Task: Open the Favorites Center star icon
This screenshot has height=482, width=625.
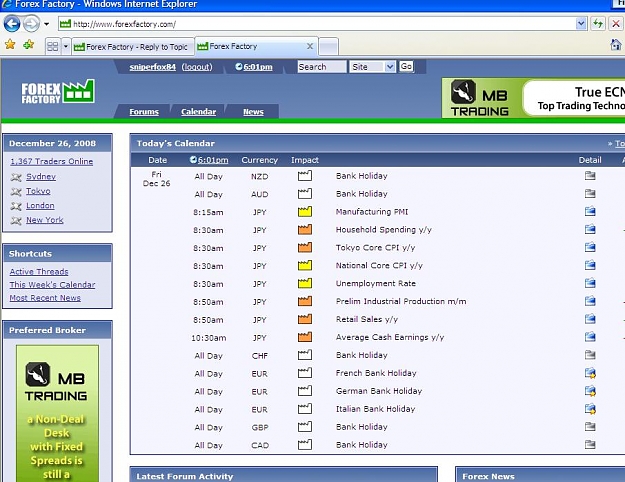Action: point(10,45)
